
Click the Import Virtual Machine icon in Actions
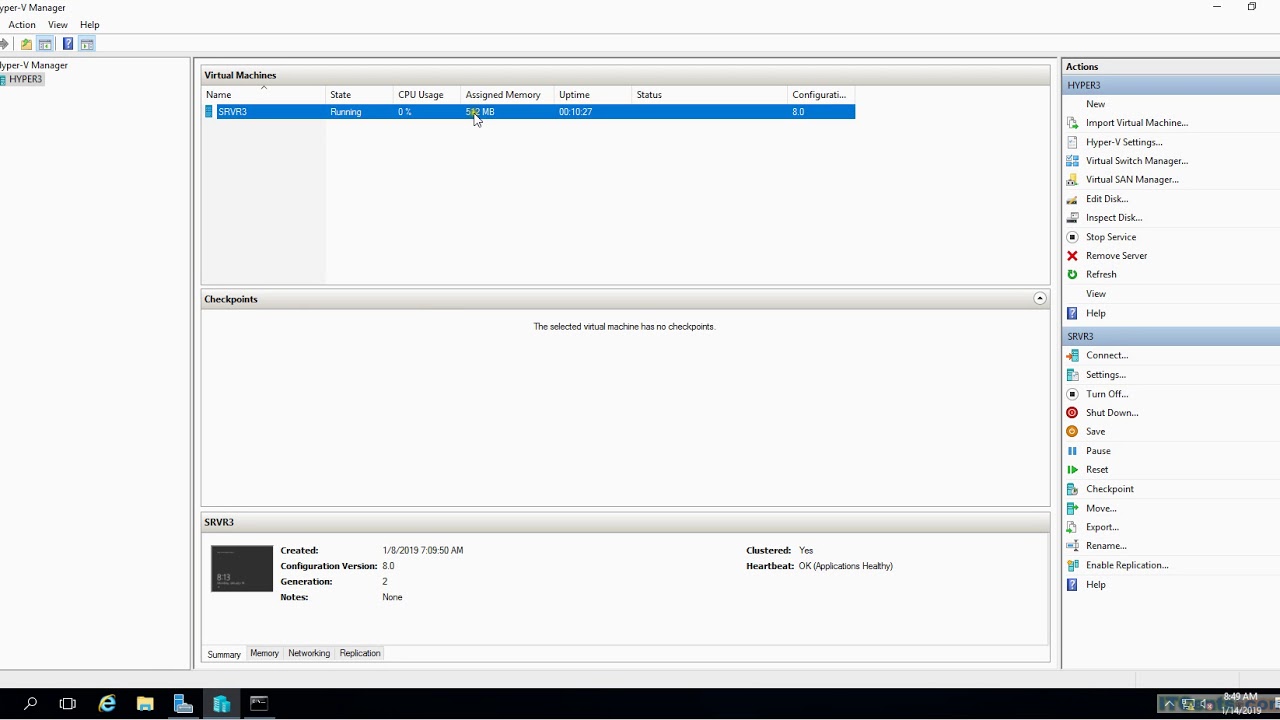pyautogui.click(x=1072, y=123)
